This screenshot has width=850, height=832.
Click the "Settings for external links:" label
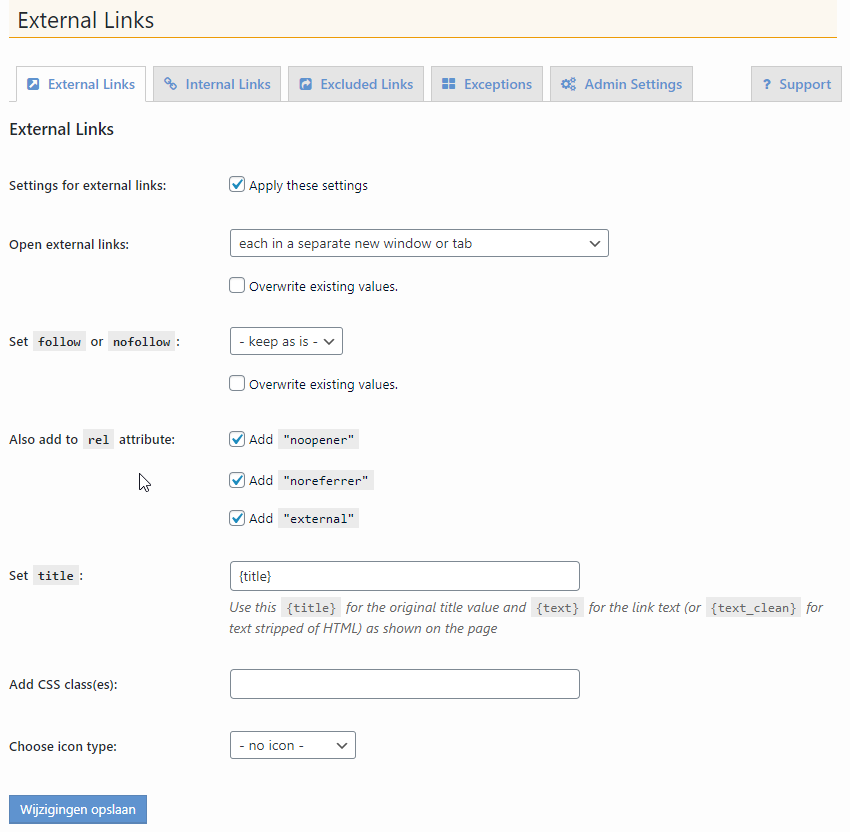(x=88, y=185)
